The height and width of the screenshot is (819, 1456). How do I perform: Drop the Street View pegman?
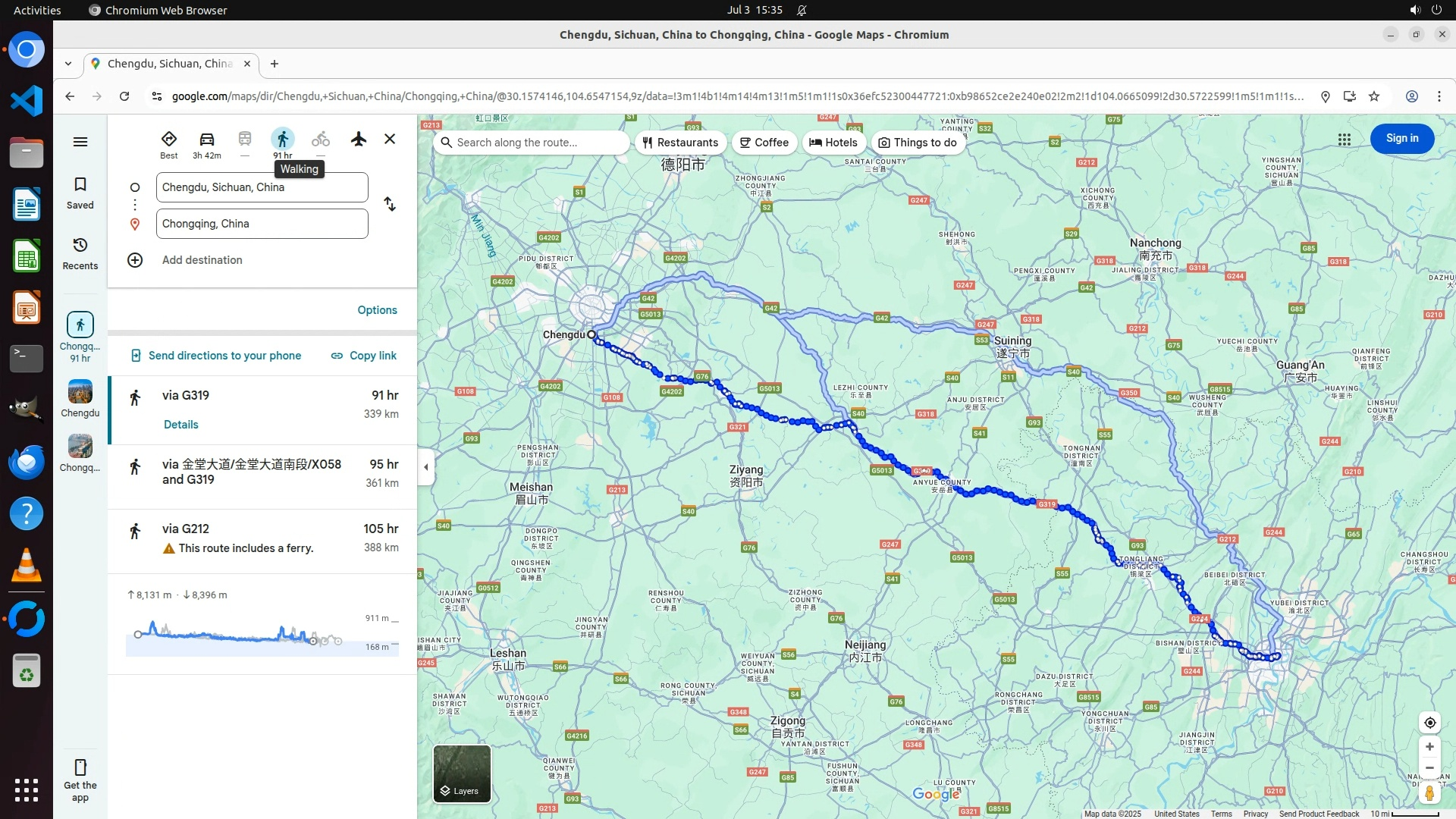(x=1429, y=793)
